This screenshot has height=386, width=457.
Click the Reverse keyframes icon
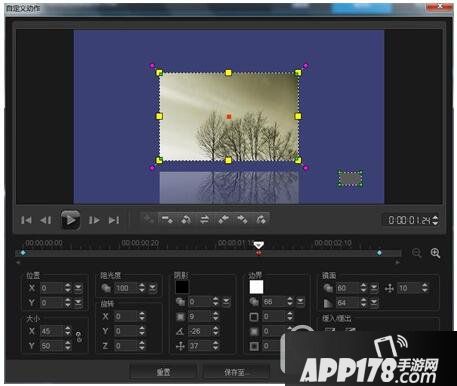click(x=186, y=219)
